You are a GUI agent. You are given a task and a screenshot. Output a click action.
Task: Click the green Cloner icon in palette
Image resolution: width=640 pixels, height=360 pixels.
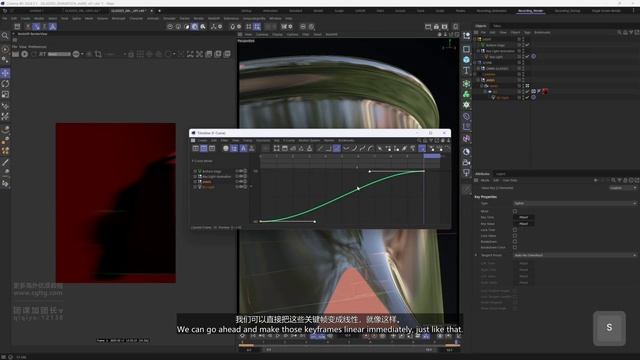(x=467, y=94)
